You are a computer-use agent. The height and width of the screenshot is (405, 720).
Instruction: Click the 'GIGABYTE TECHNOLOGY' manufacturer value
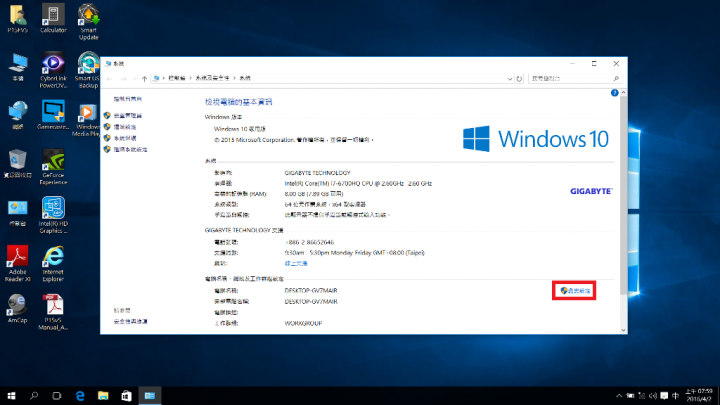[x=317, y=173]
